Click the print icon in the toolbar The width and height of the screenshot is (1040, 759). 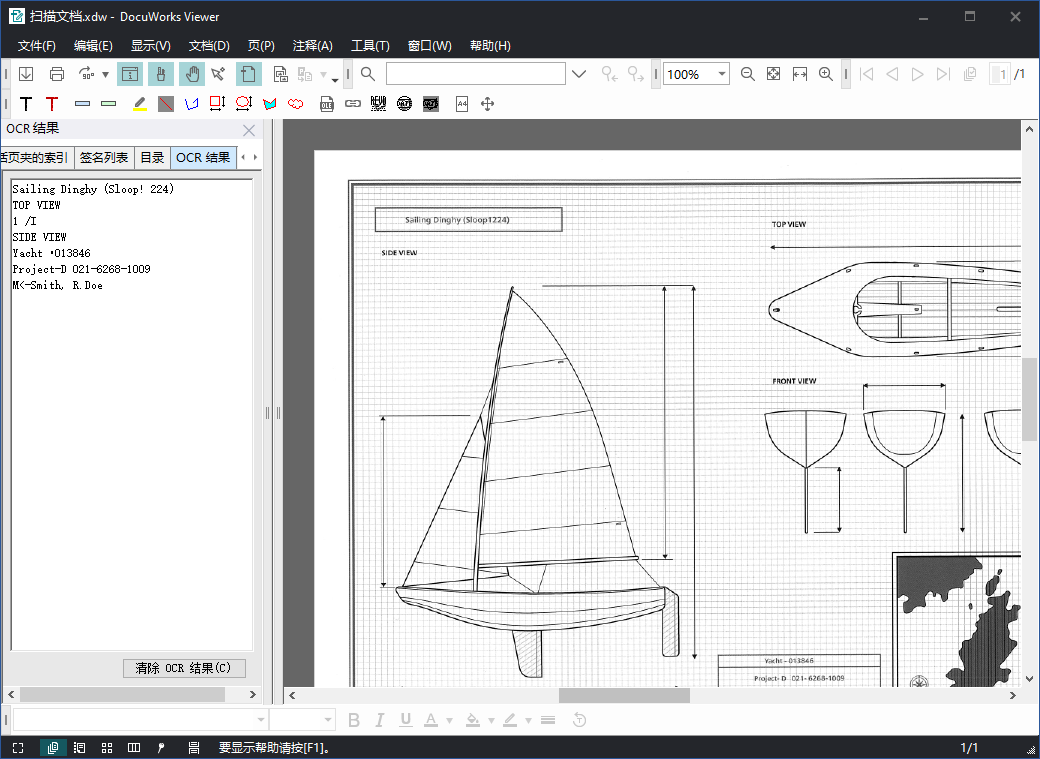57,74
